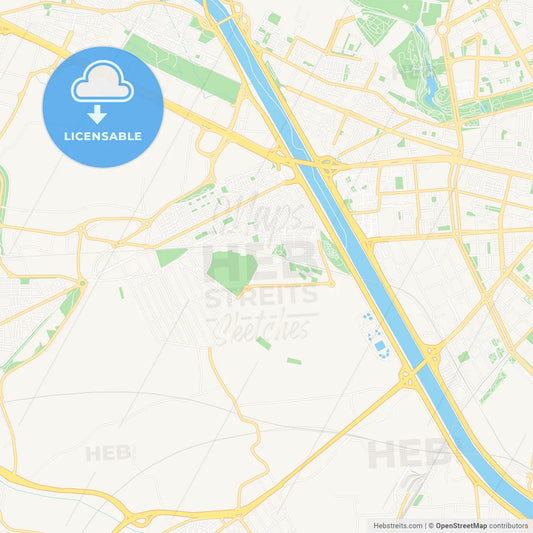Click the long diagonal green park strip
Viewport: 533px width, 533px height.
pos(183,69)
